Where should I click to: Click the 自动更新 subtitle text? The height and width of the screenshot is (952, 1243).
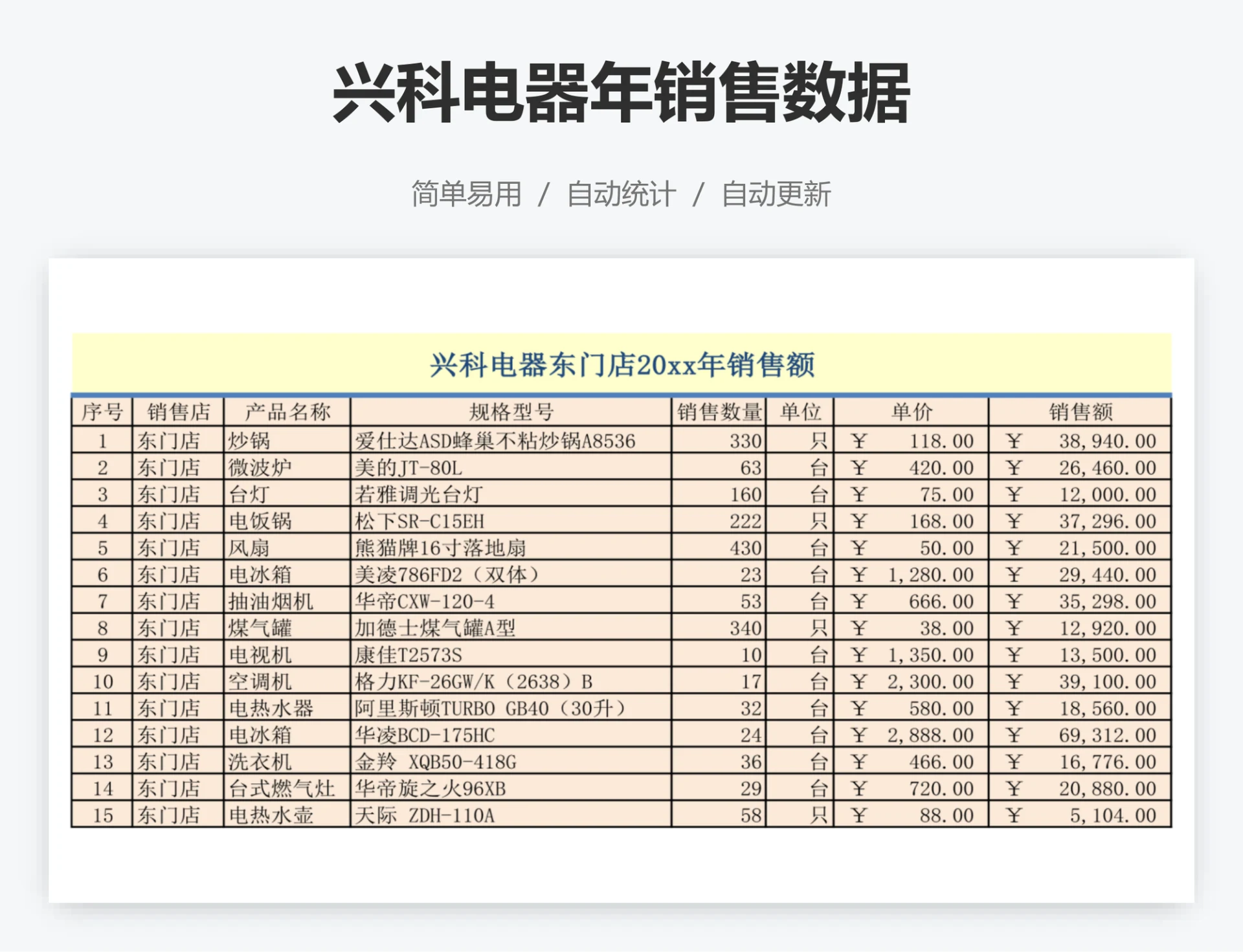click(x=776, y=194)
